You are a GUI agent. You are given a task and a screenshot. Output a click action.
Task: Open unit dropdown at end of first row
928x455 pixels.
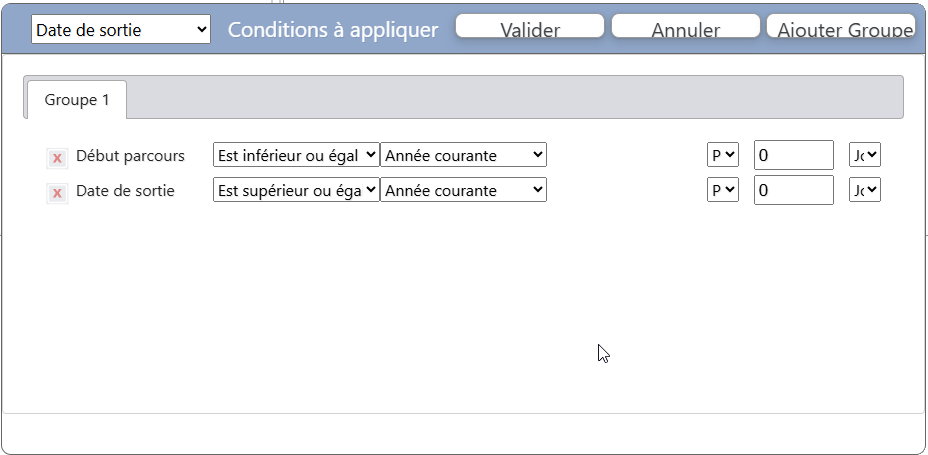point(864,155)
